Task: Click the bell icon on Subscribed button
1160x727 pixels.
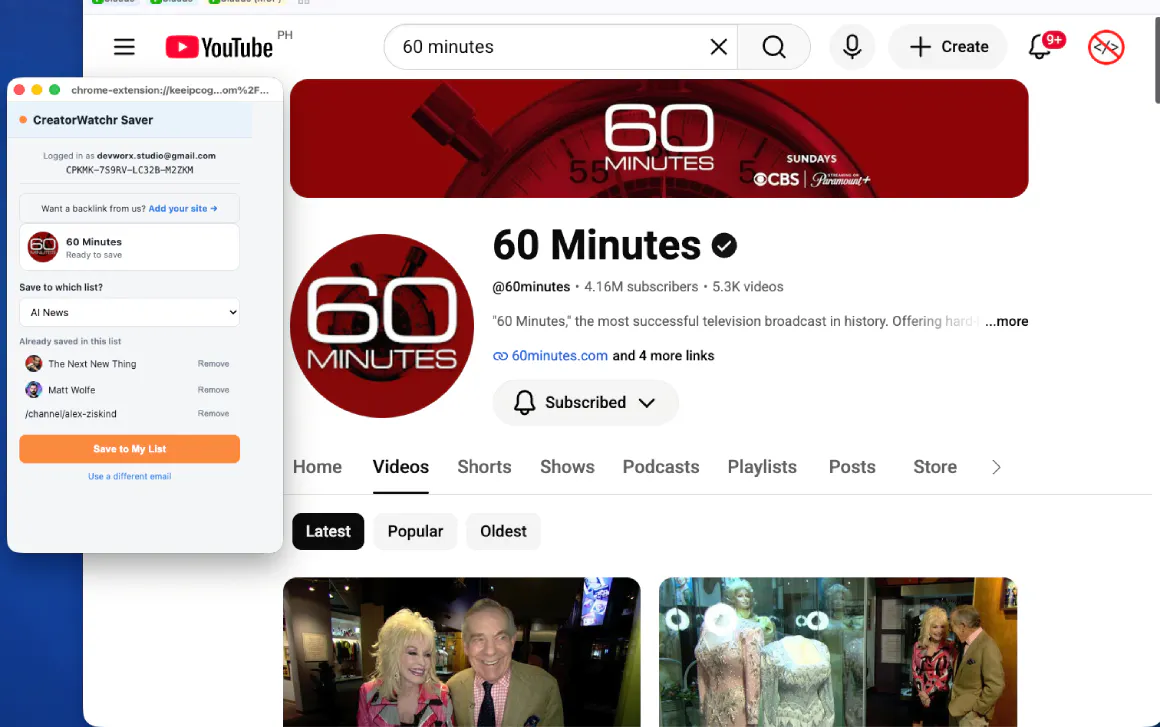Action: click(525, 402)
